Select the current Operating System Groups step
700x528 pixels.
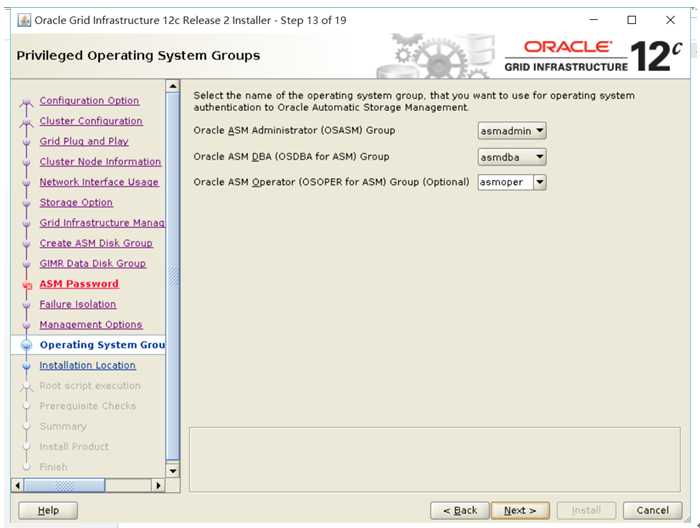point(102,345)
